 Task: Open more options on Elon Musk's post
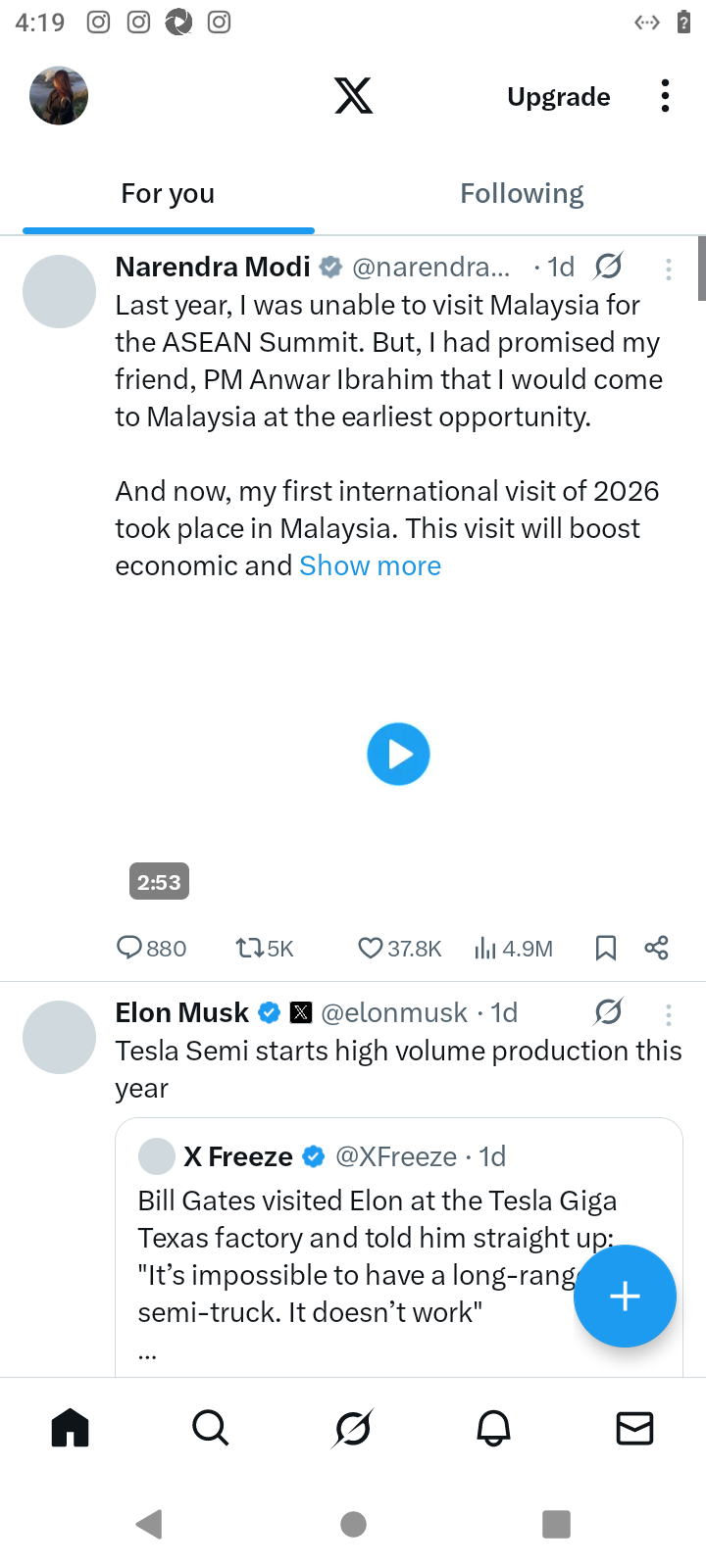[x=669, y=1014]
